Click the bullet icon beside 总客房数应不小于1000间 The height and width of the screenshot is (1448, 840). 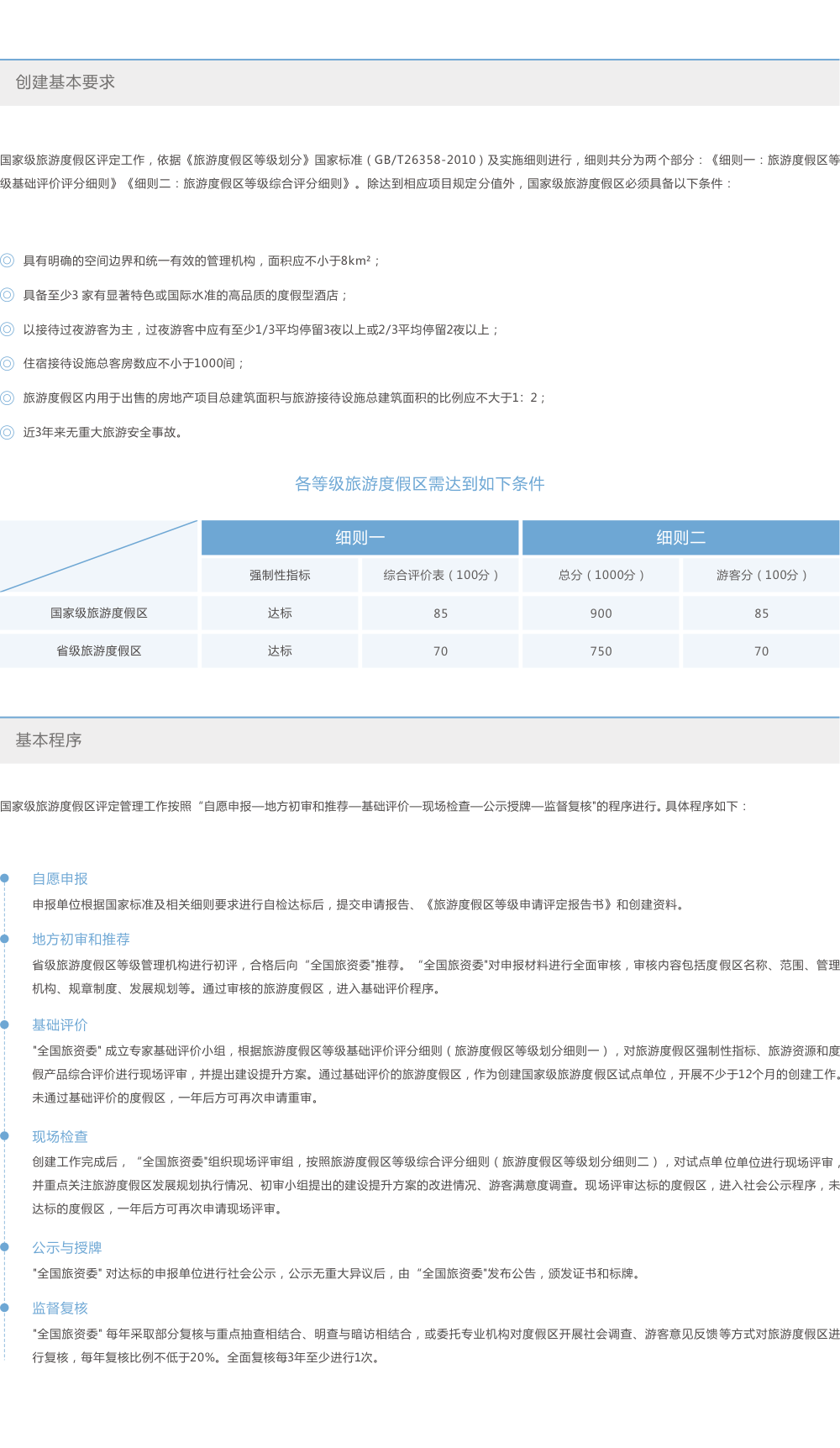[7, 363]
